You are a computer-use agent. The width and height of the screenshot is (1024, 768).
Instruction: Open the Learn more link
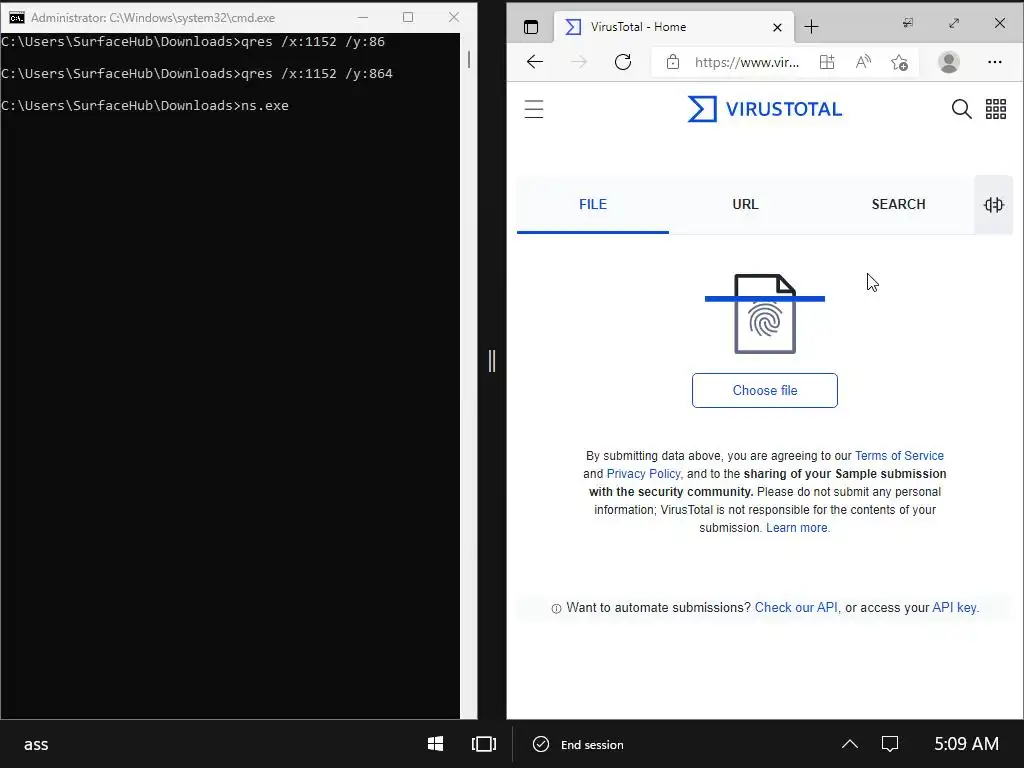[x=797, y=528]
